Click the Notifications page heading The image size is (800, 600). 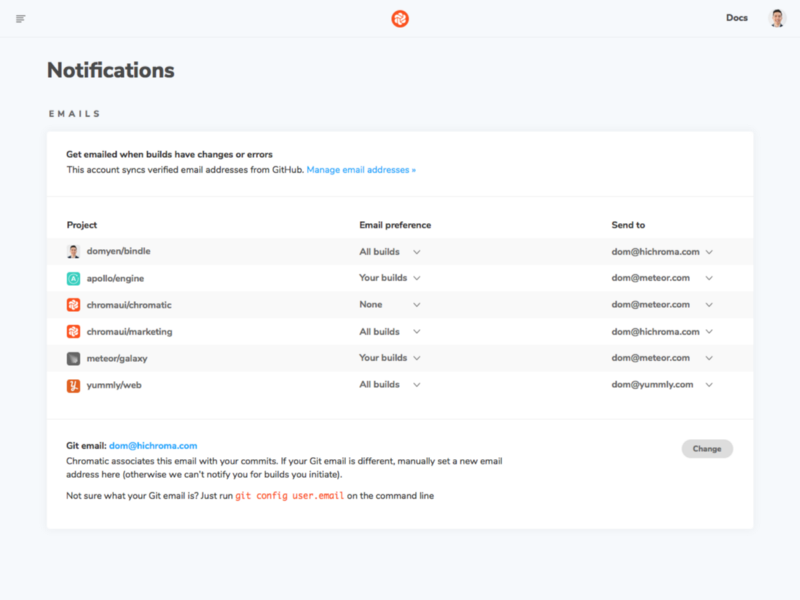tap(111, 70)
